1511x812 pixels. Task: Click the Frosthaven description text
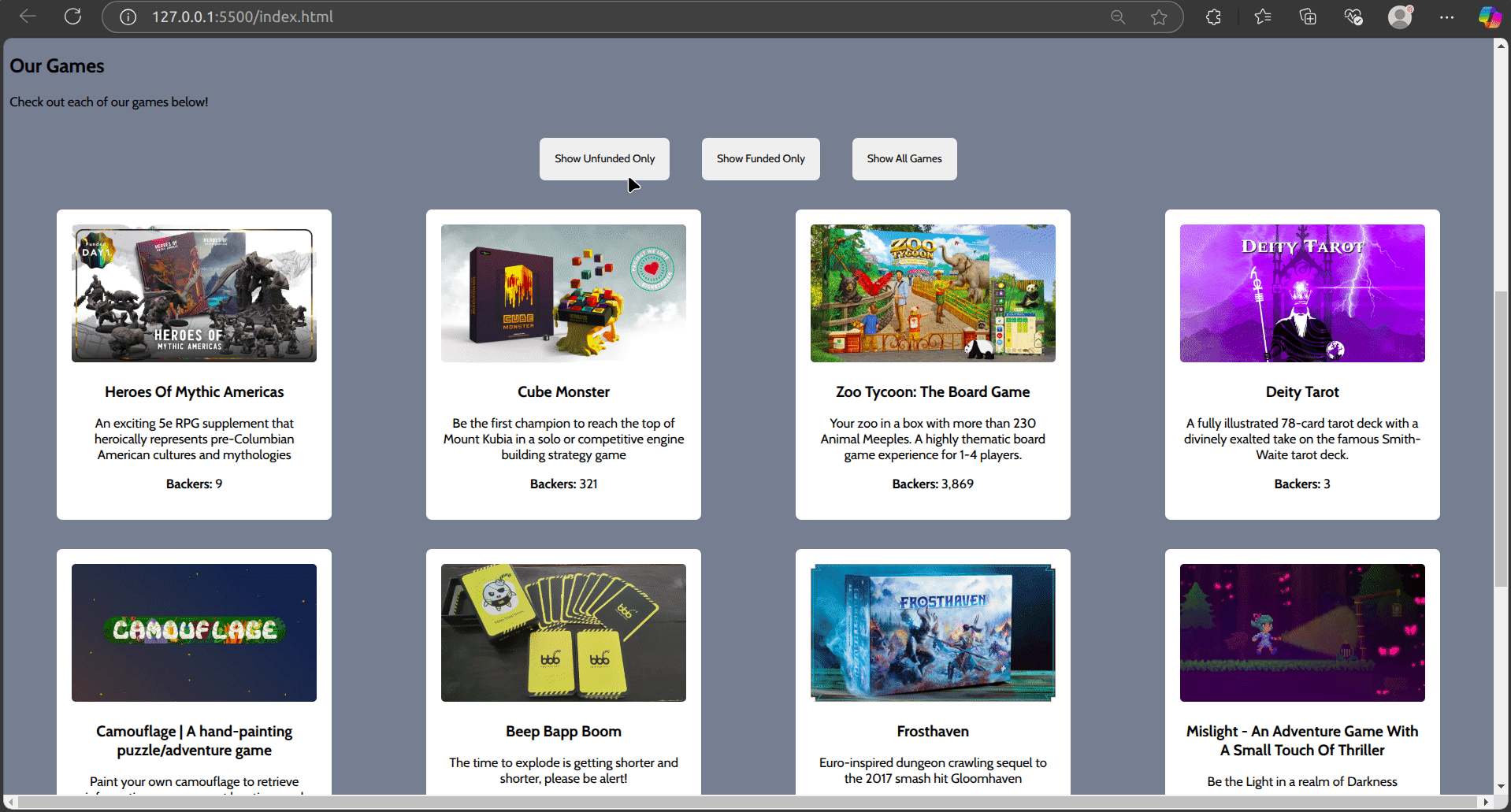click(x=933, y=771)
